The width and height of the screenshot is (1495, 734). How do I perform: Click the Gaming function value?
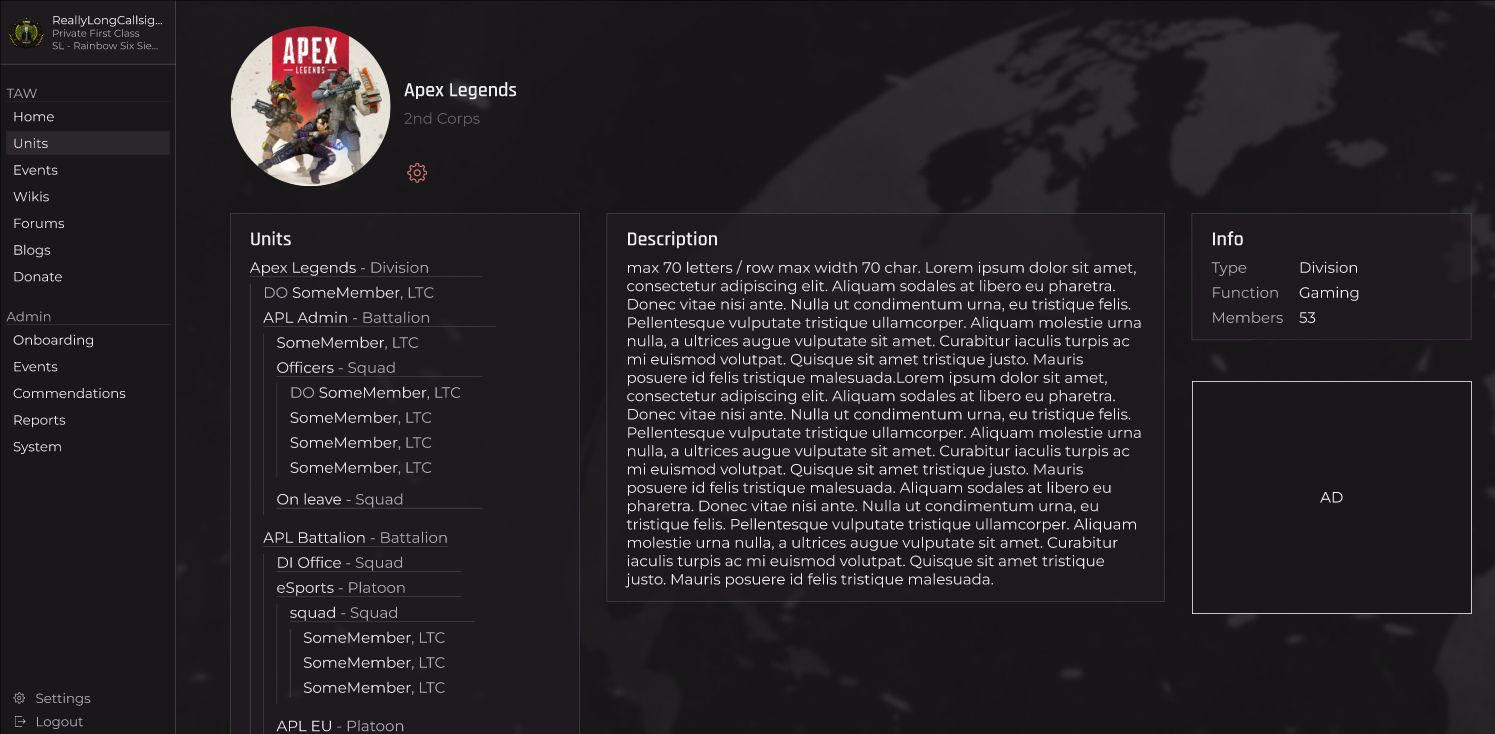[x=1329, y=293]
